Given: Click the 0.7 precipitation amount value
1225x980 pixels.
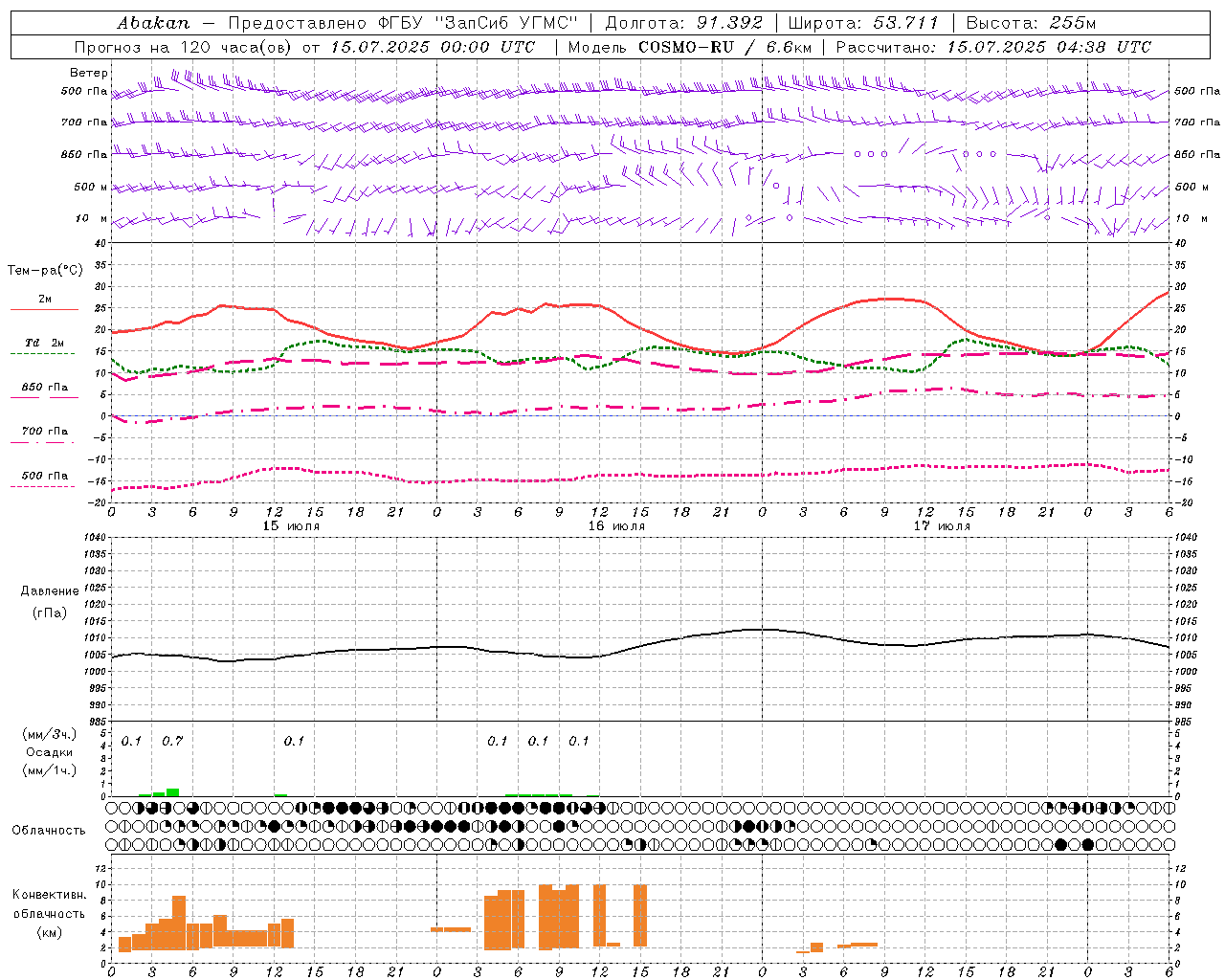Looking at the screenshot, I should coord(172,742).
